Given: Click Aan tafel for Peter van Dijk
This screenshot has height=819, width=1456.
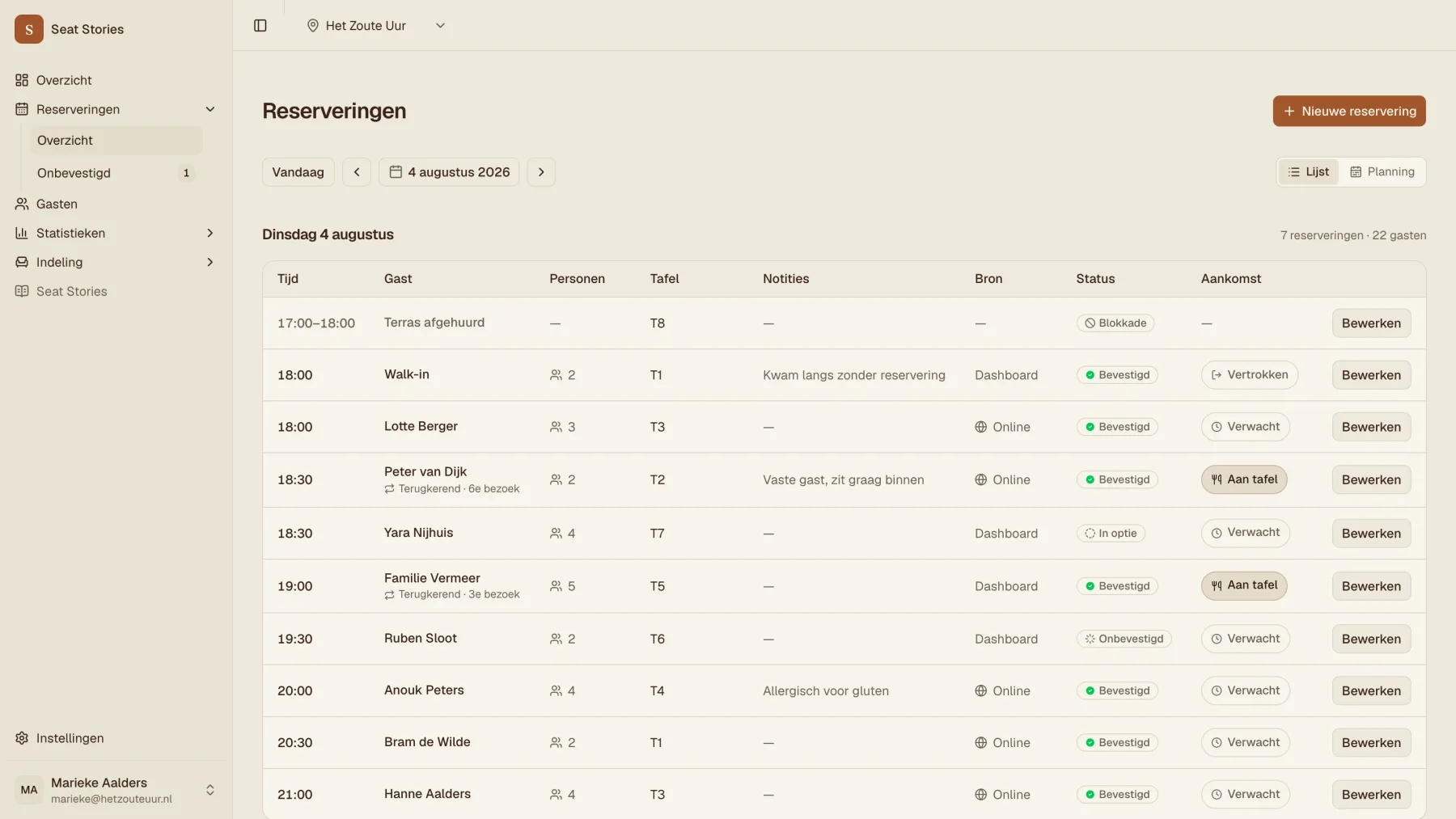Looking at the screenshot, I should coord(1244,479).
